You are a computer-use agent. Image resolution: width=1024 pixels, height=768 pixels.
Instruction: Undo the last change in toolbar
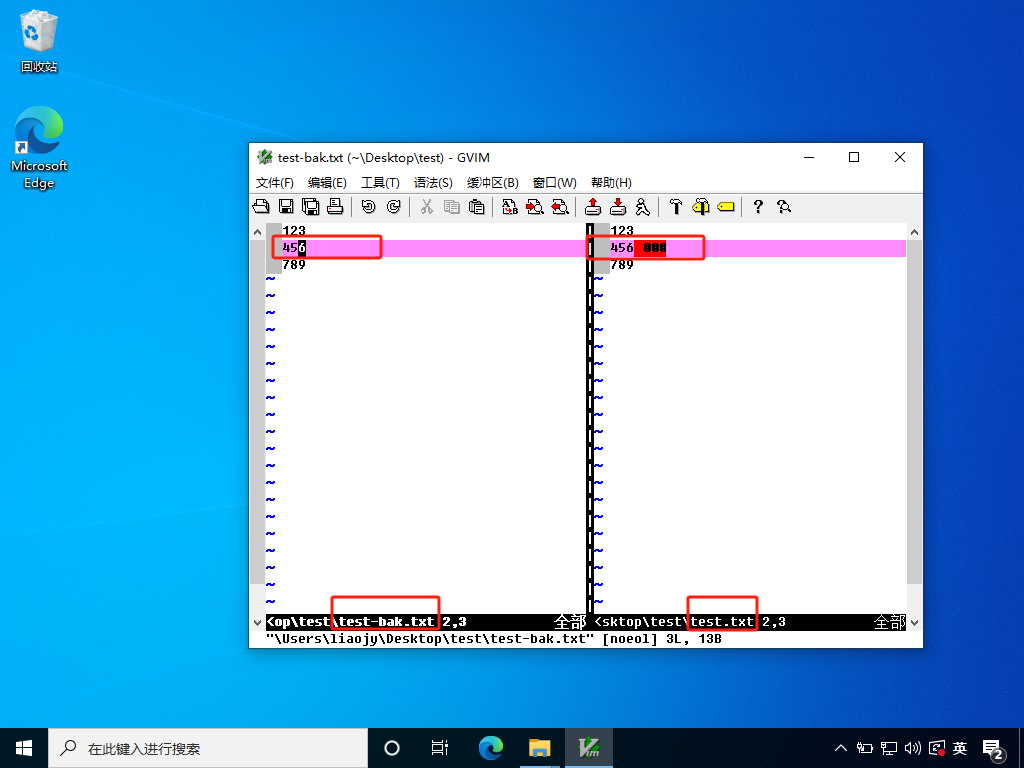click(x=368, y=207)
